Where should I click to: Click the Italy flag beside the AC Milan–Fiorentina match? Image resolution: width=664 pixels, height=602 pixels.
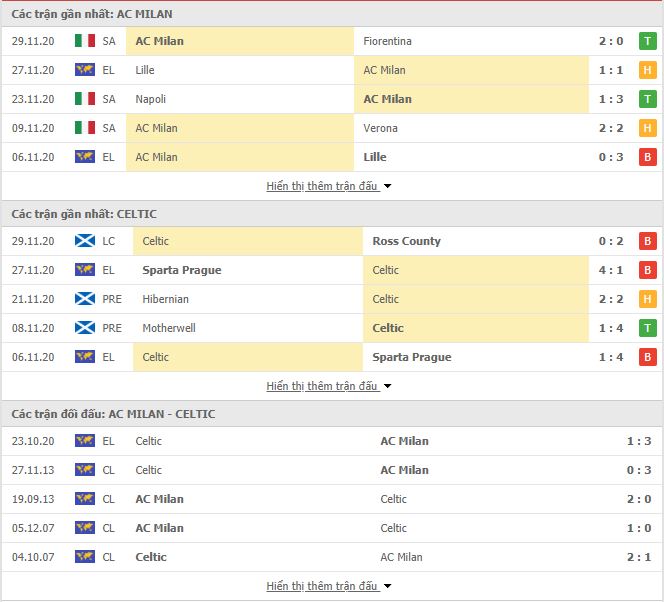[x=85, y=41]
